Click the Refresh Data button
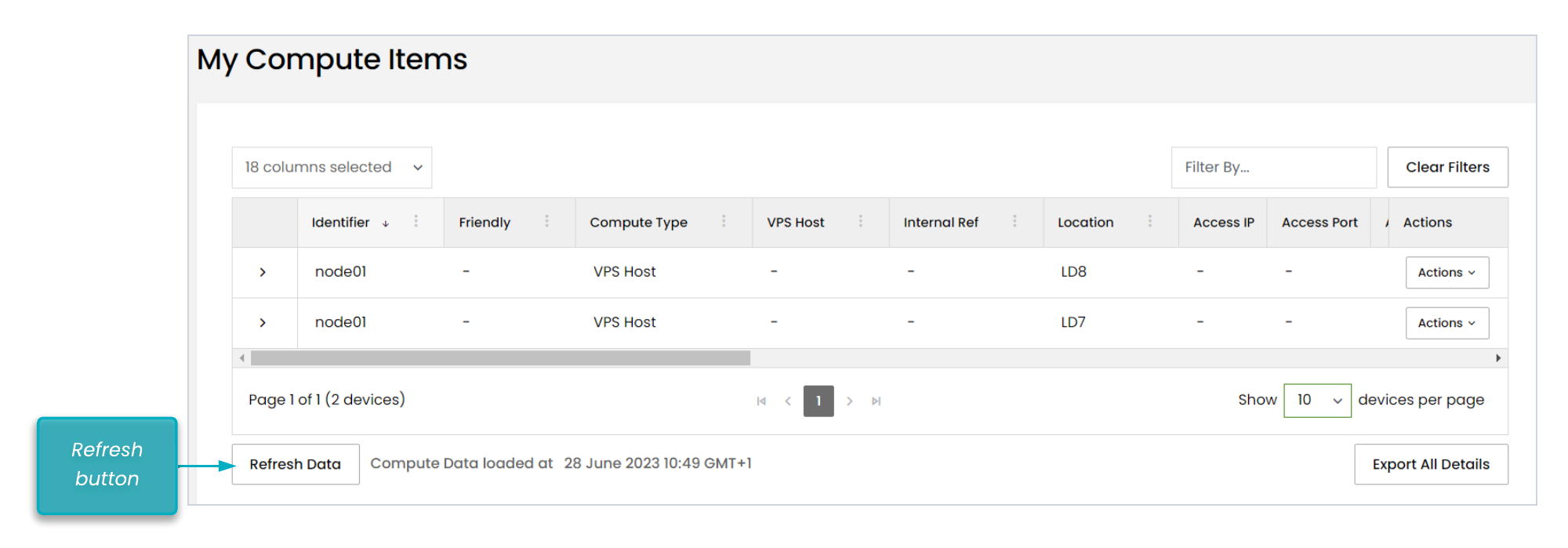Screen dimensions: 1568x548 pyautogui.click(x=296, y=464)
